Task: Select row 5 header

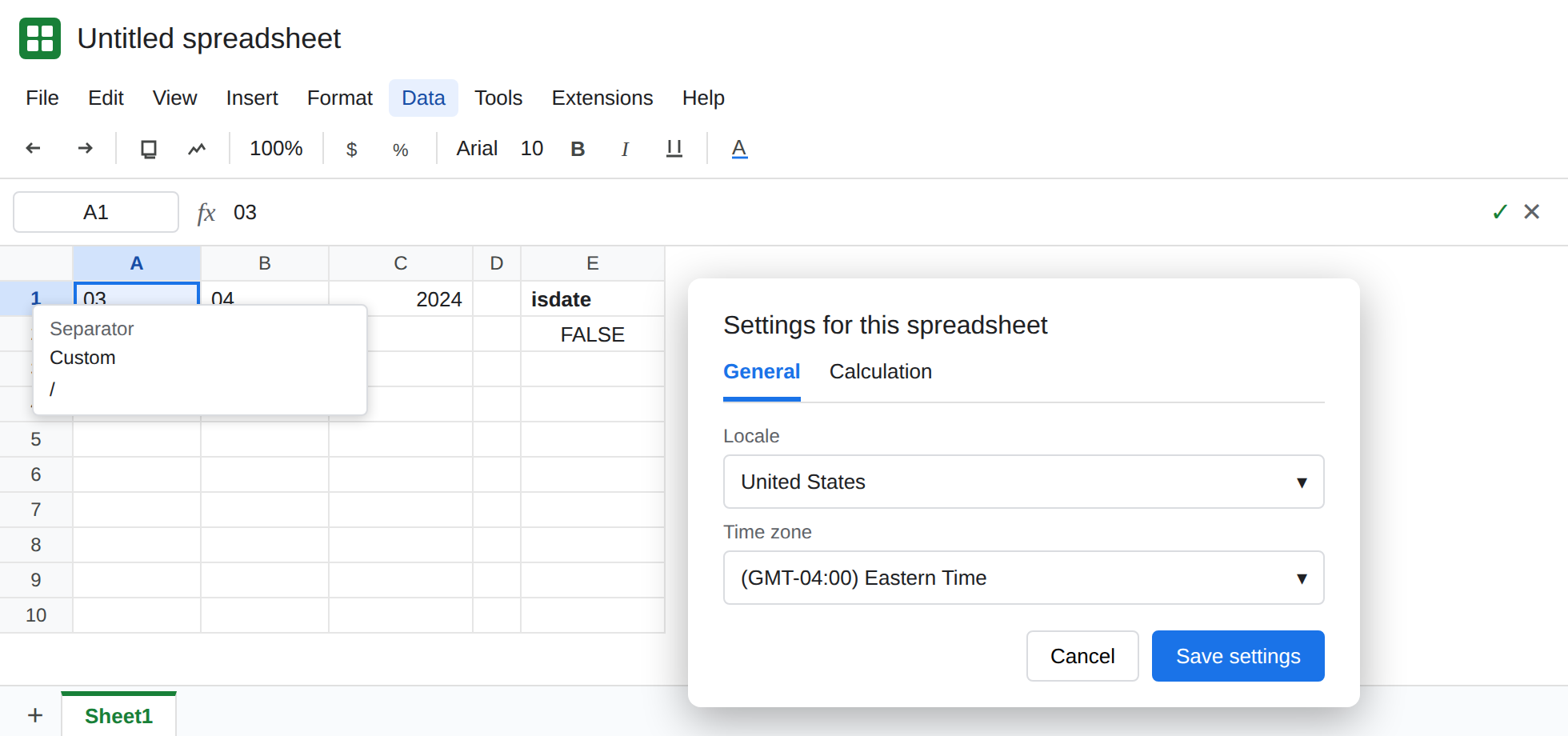Action: pos(36,439)
